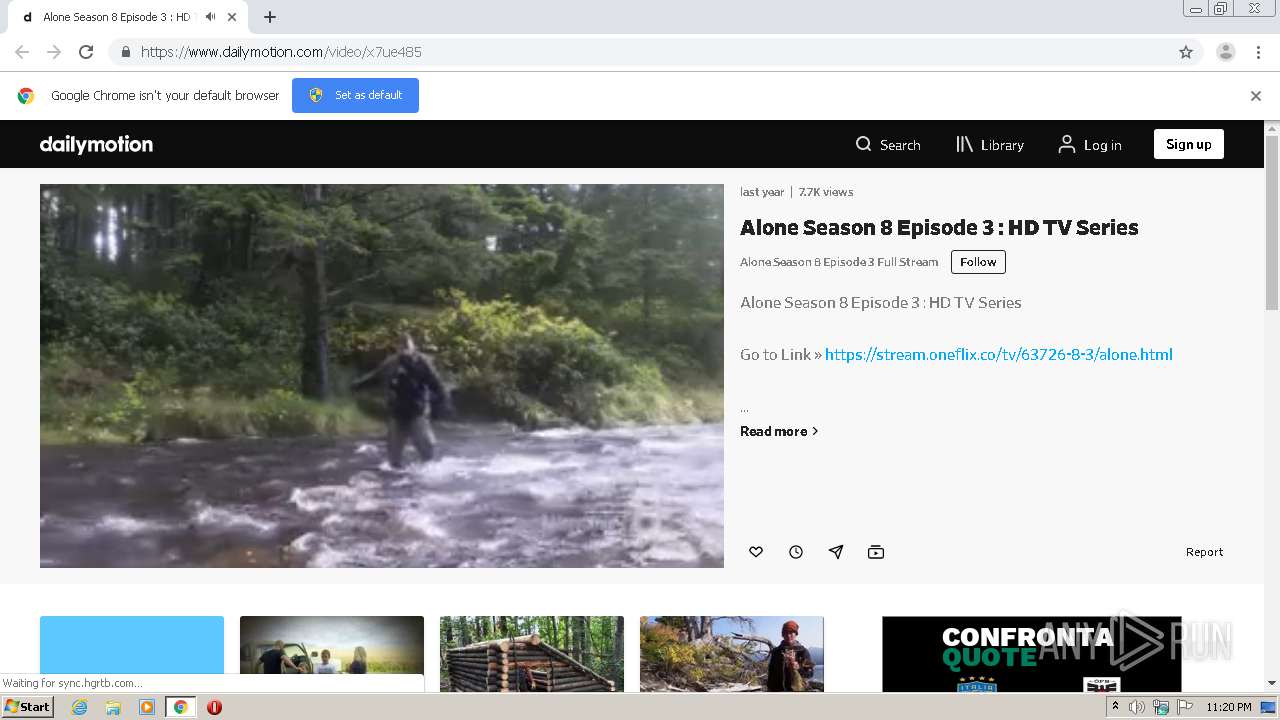Viewport: 1280px width, 720px height.
Task: Open the blue placeholder thumbnail
Action: click(132, 645)
